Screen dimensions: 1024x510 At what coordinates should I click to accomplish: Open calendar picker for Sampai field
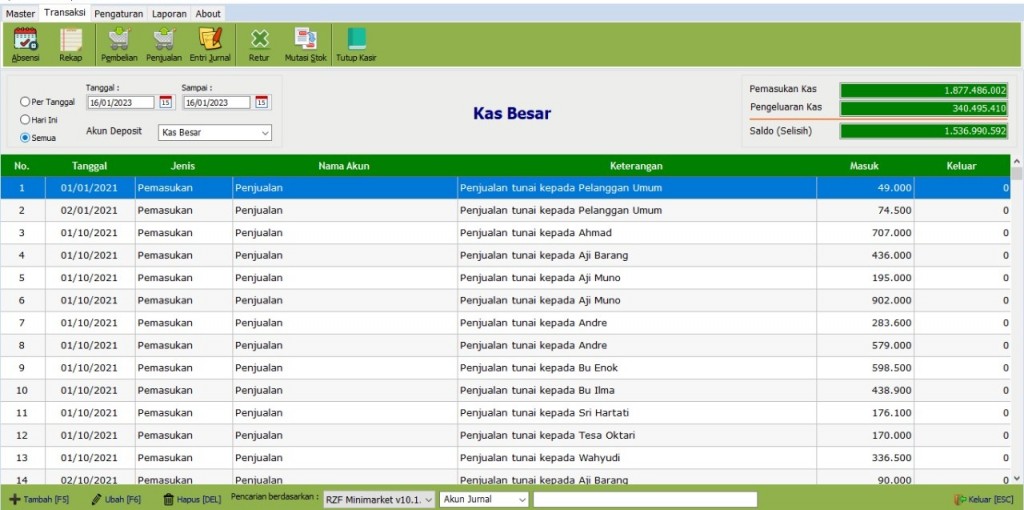point(261,103)
